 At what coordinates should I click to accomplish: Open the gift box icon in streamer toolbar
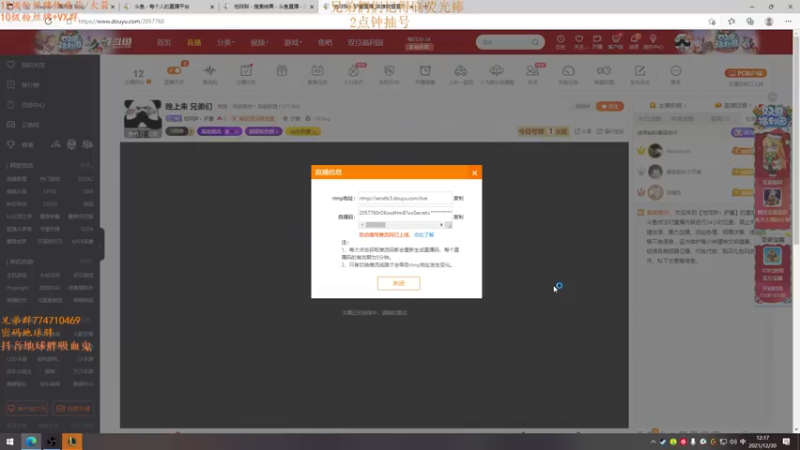[282, 71]
